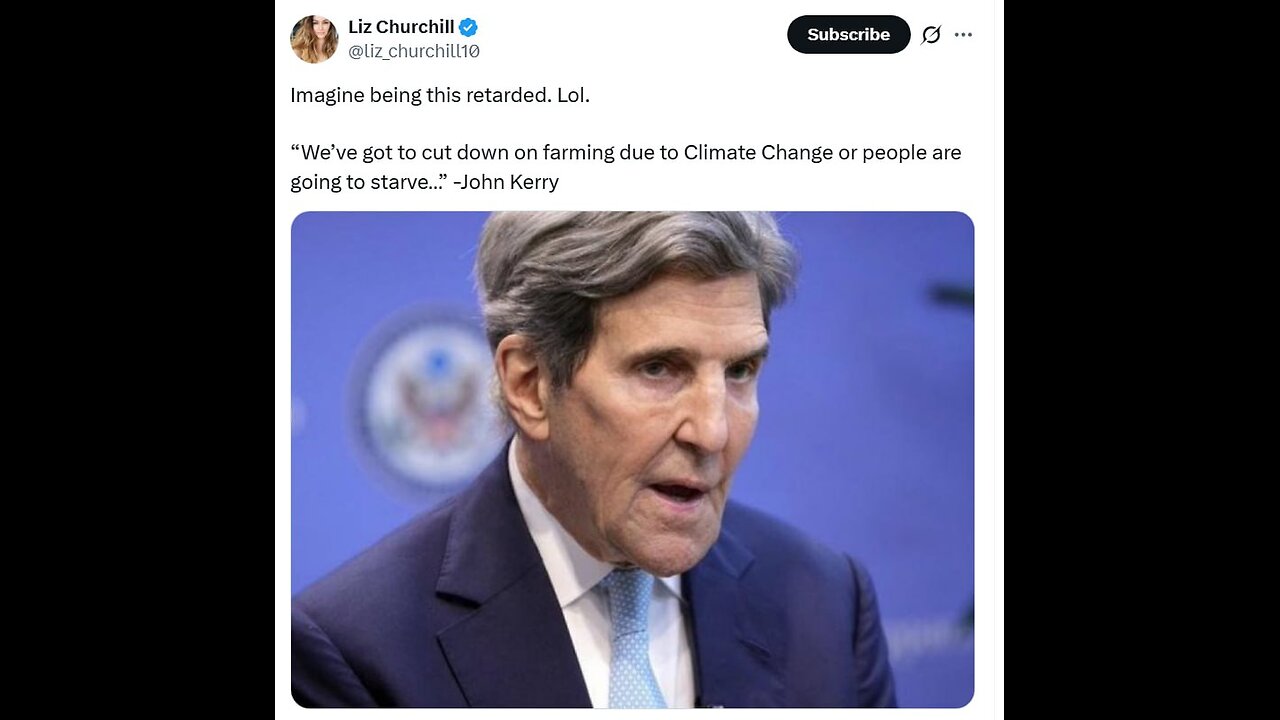Image resolution: width=1280 pixels, height=720 pixels.
Task: Click the @liz_churchill10 handle
Action: point(413,51)
